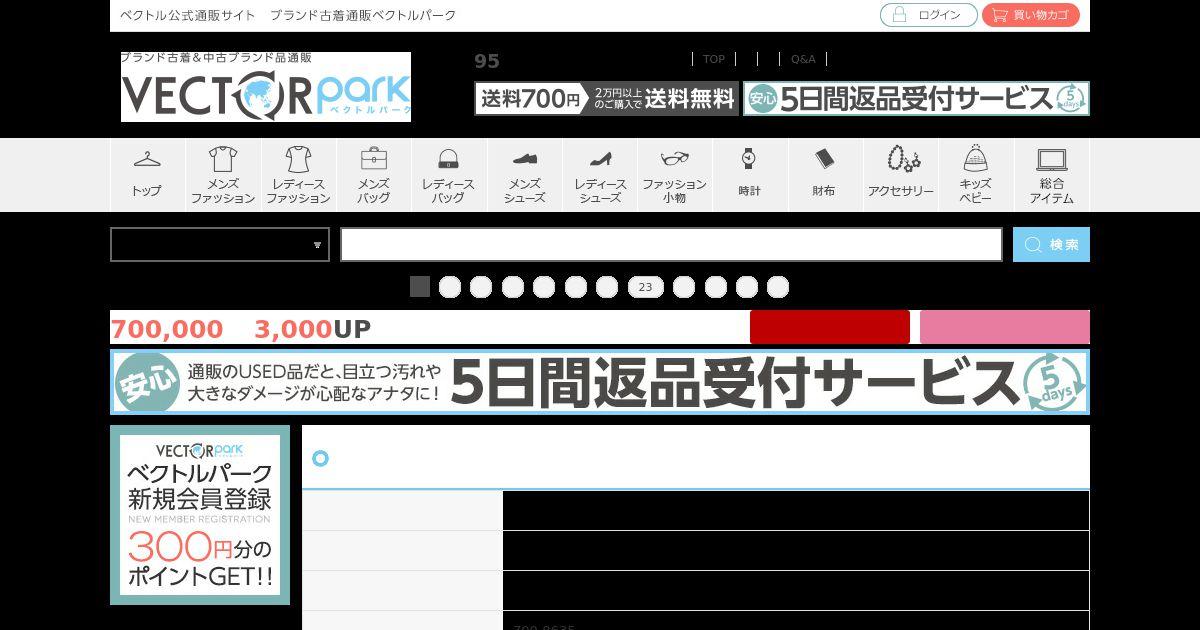1200x630 pixels.
Task: Click the ログイン login button
Action: (928, 15)
